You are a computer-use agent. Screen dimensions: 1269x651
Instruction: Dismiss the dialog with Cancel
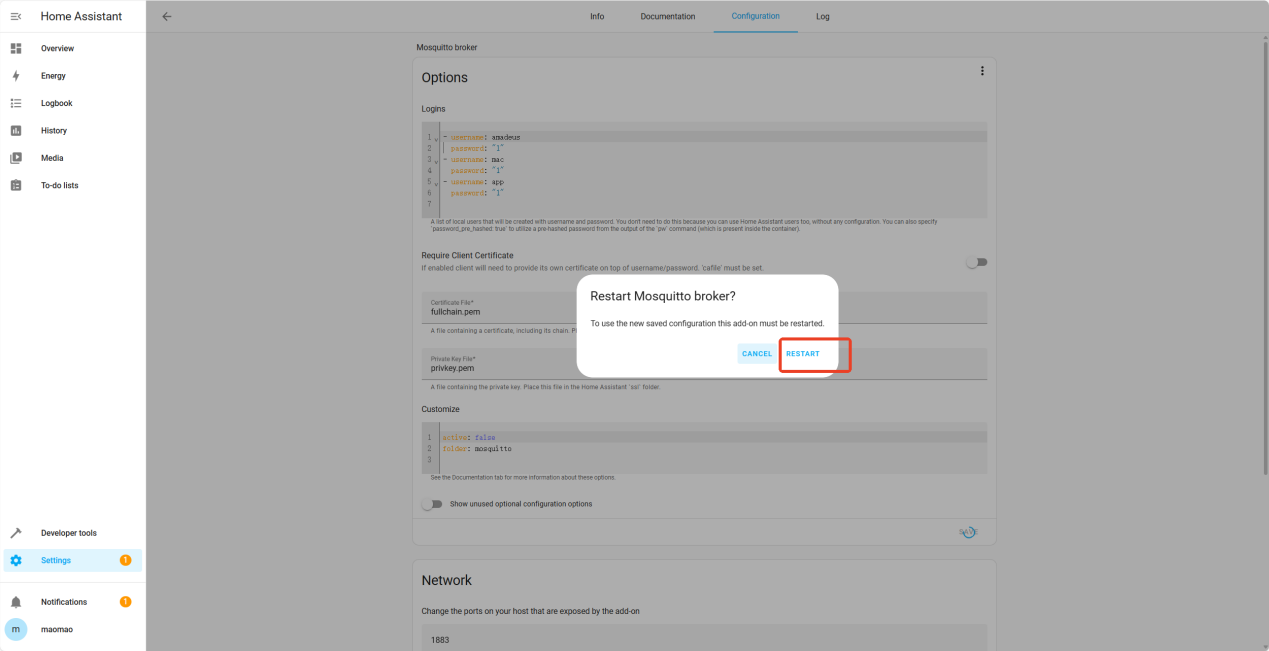click(757, 354)
